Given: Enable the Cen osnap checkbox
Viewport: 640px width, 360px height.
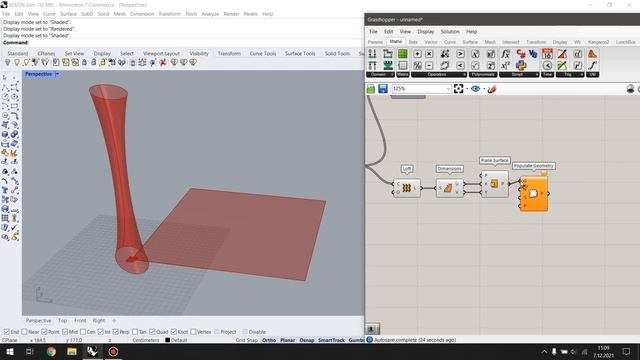Looking at the screenshot, I should click(83, 332).
